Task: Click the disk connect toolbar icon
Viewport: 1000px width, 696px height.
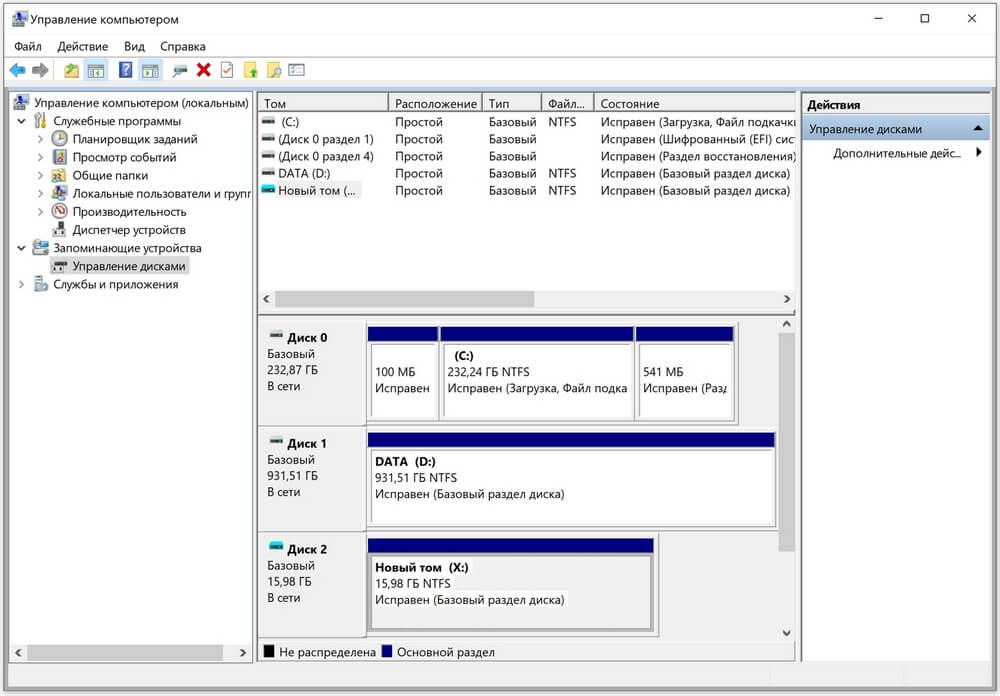Action: click(x=179, y=70)
